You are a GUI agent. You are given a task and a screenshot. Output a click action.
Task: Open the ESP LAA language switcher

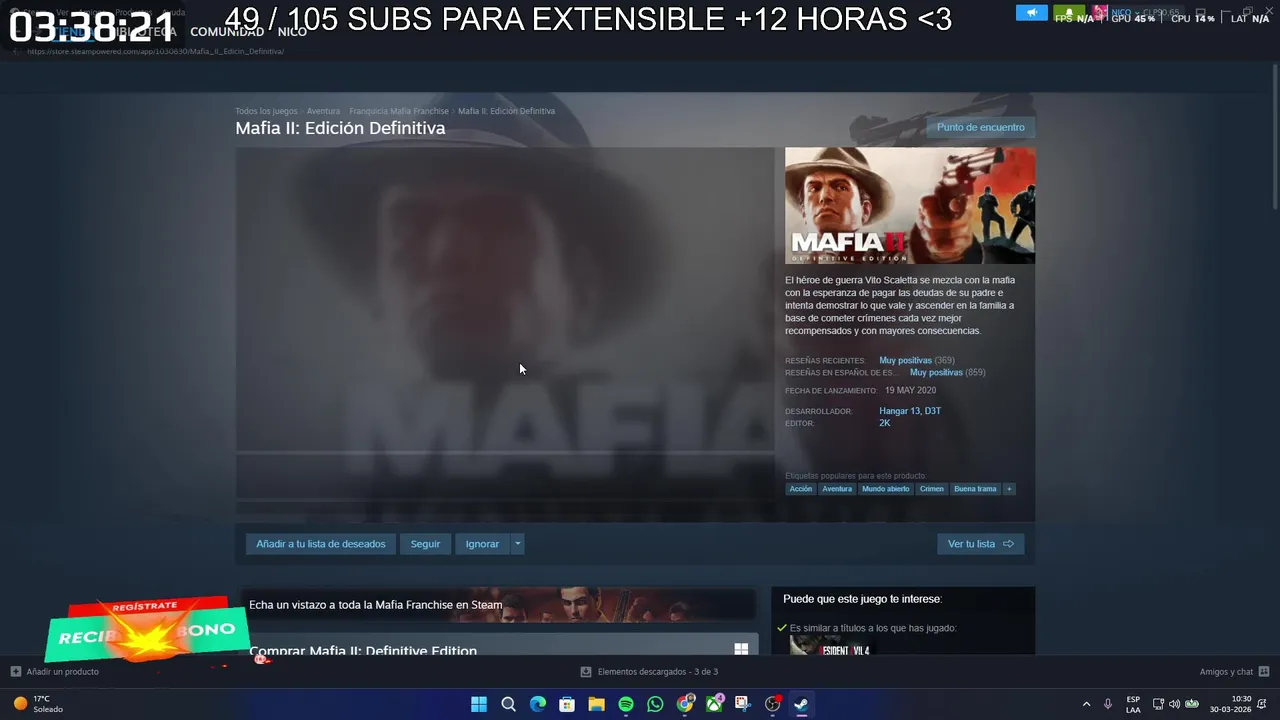pyautogui.click(x=1133, y=704)
